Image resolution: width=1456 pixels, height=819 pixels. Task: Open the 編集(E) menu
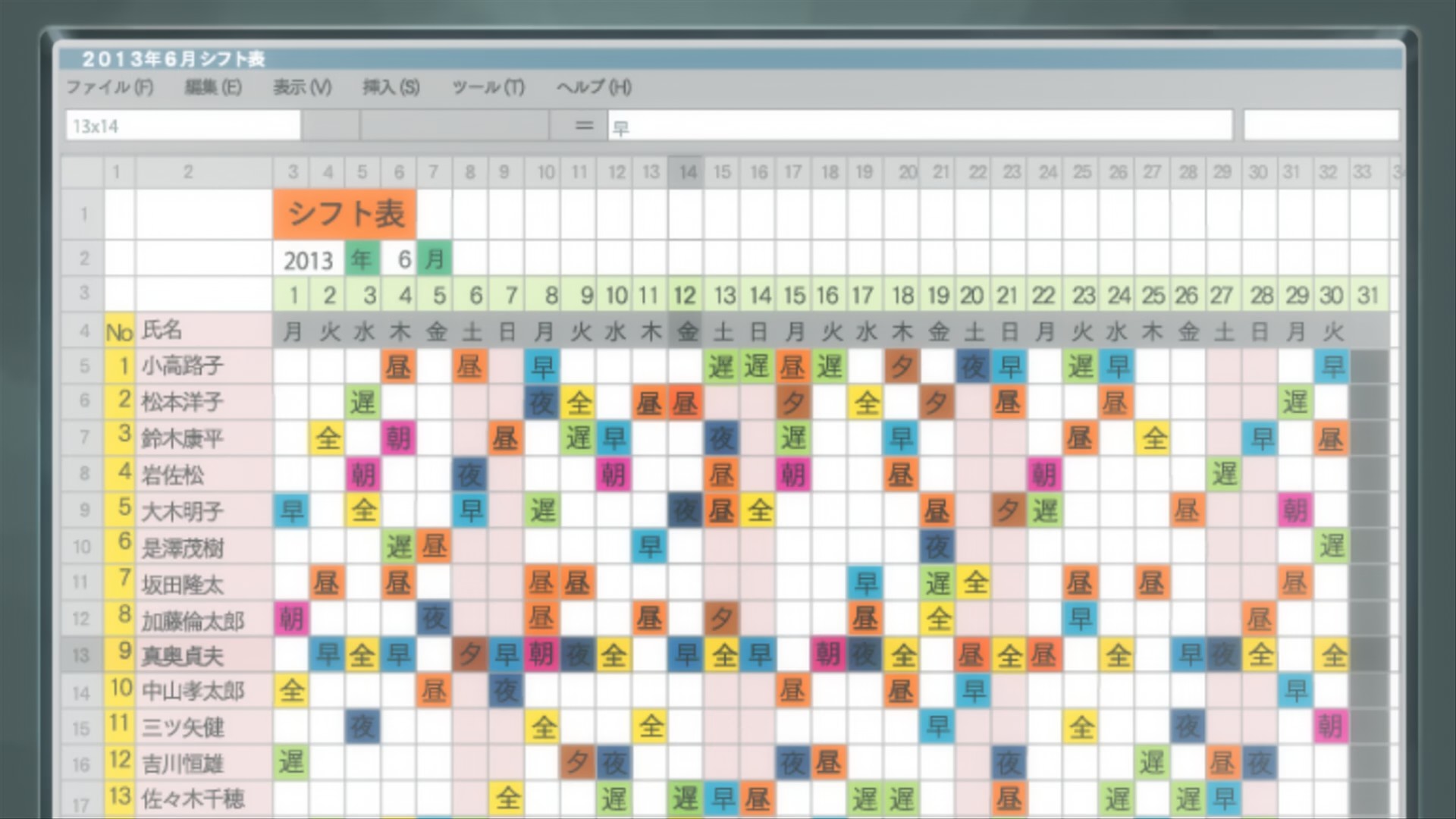[213, 87]
